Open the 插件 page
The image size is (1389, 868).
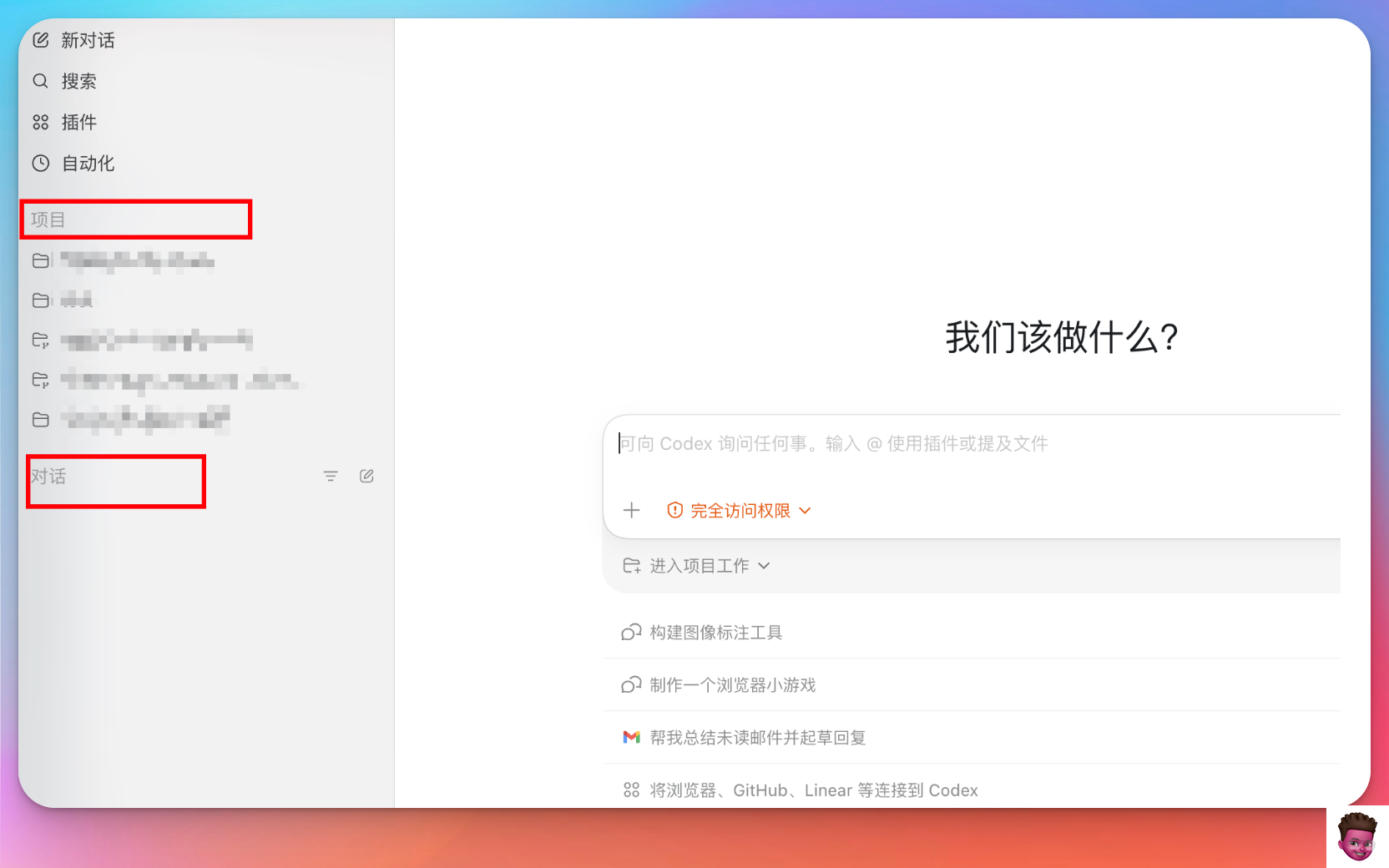coord(78,122)
